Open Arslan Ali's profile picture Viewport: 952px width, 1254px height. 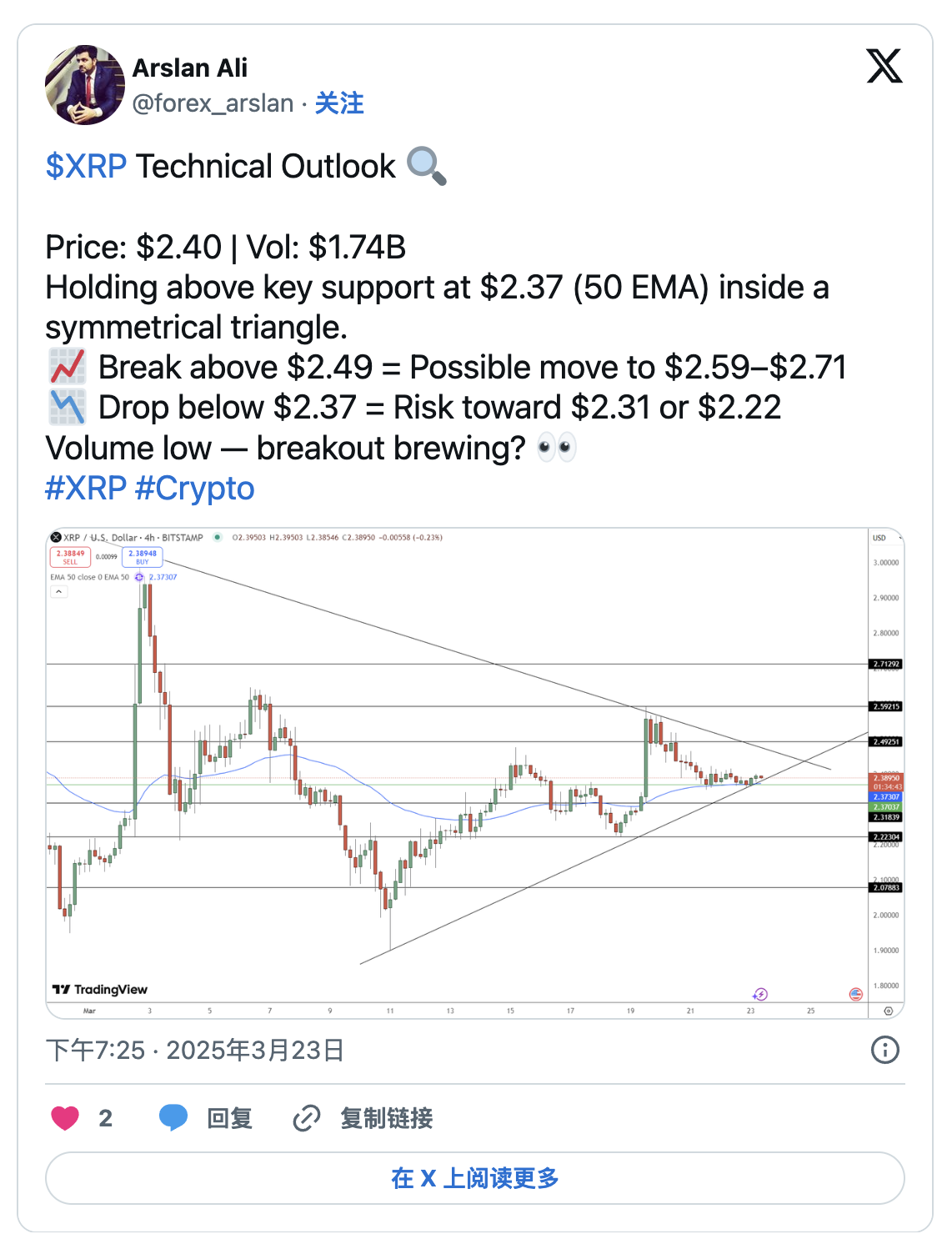(x=85, y=85)
